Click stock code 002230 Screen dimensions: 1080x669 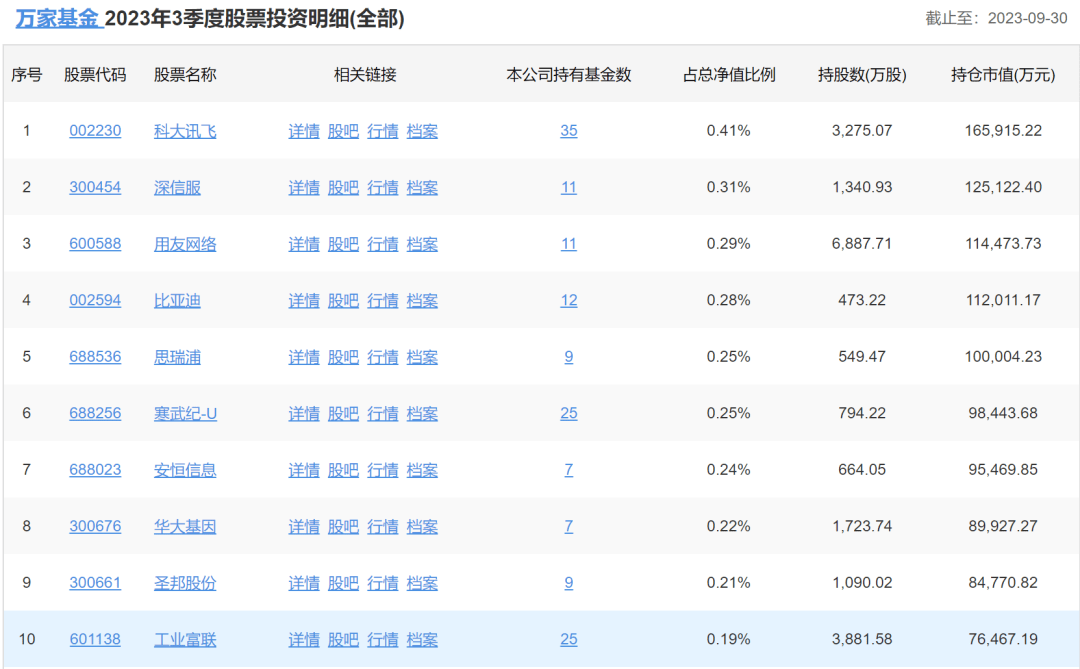tap(95, 131)
